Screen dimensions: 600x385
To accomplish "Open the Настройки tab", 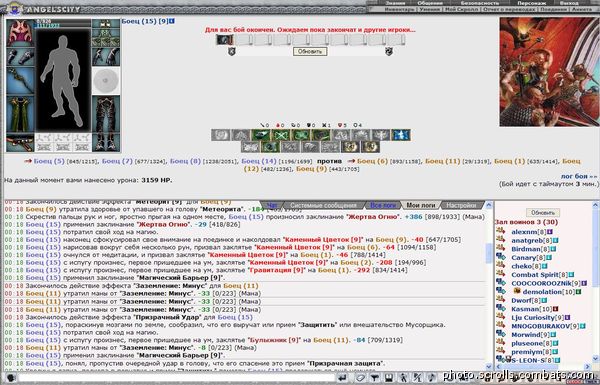I will [461, 206].
